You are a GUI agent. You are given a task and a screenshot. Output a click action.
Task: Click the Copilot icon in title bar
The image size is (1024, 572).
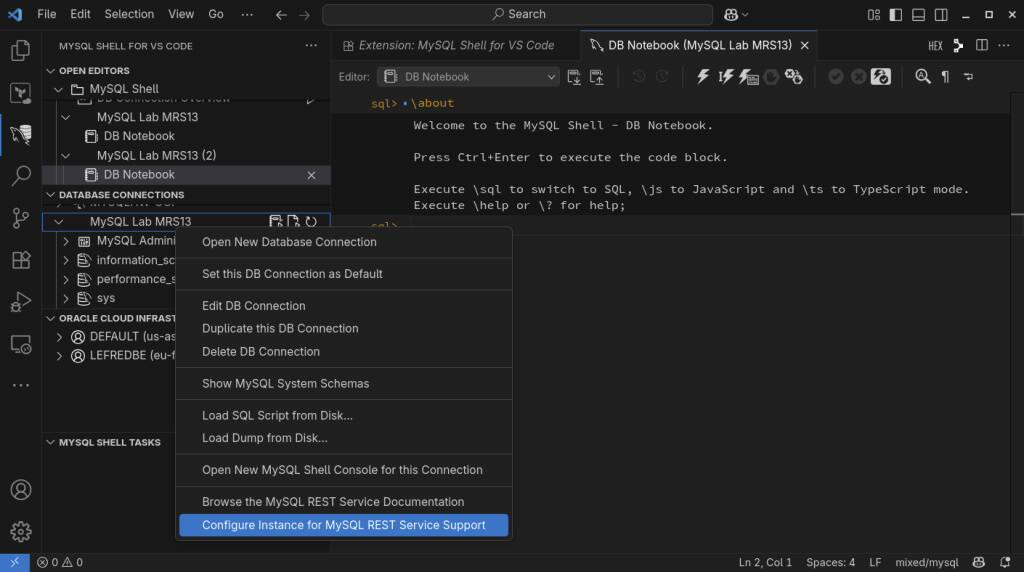tap(731, 14)
